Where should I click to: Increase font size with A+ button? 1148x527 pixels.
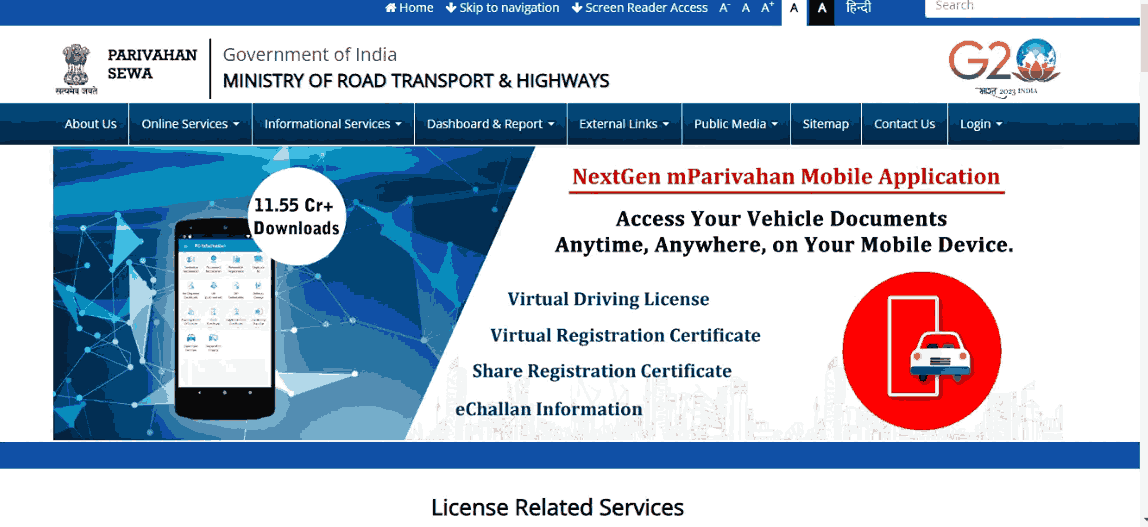pos(767,8)
